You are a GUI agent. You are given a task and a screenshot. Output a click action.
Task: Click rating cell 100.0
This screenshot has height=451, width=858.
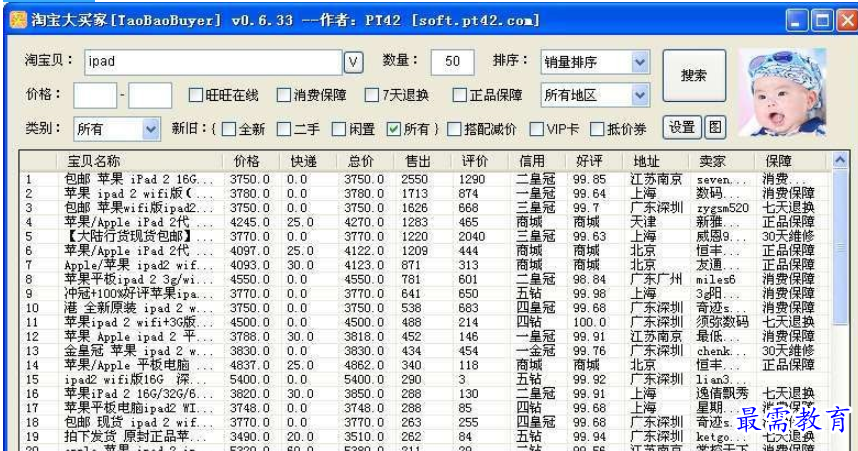point(589,322)
